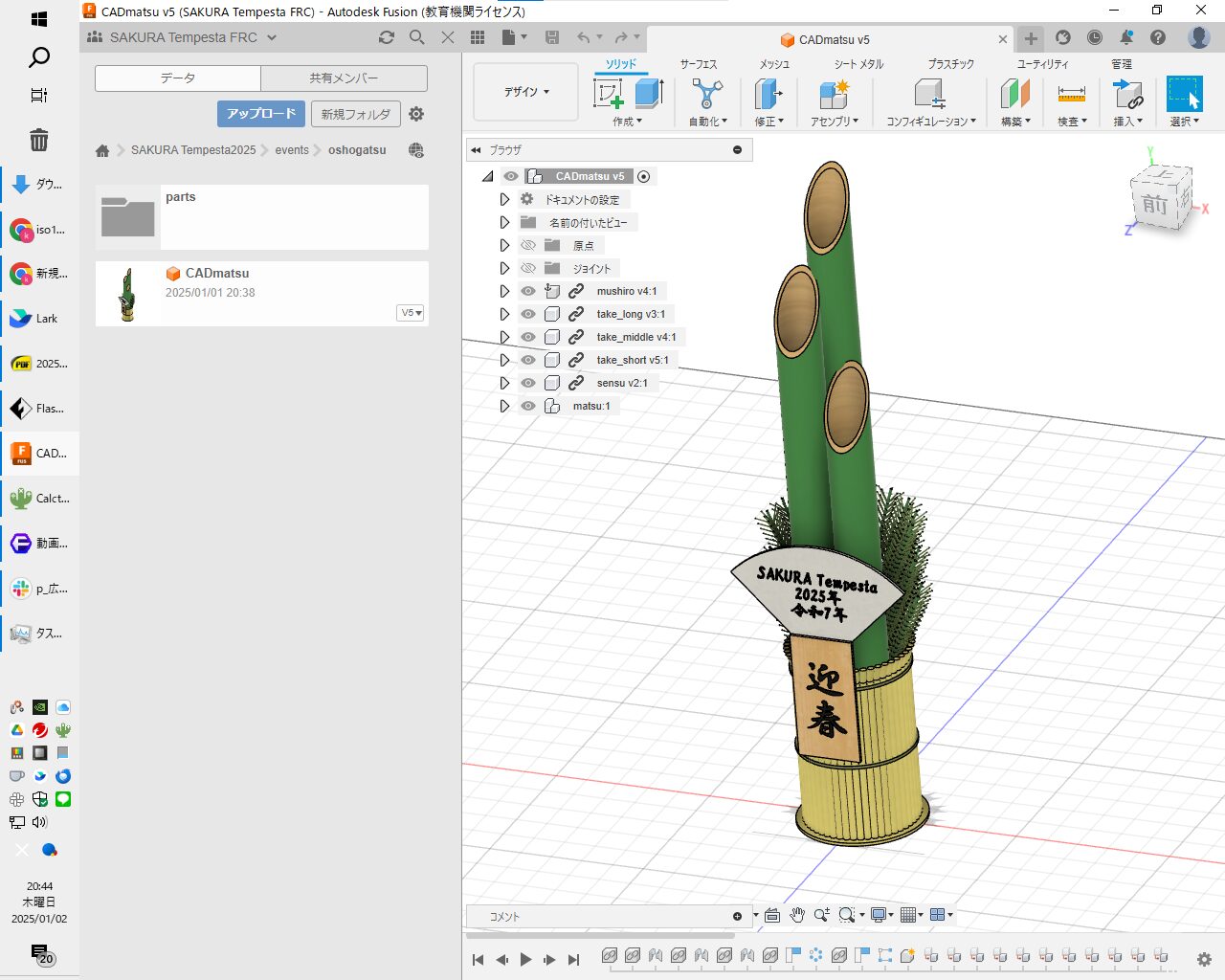Toggle visibility of take_long v3:1
1225x980 pixels.
tap(528, 314)
